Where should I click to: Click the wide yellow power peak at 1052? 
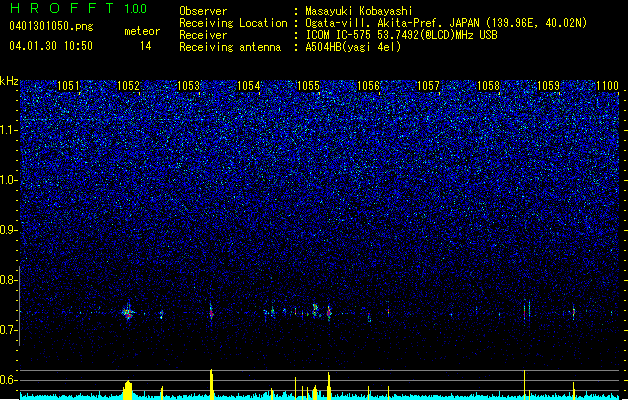[128, 390]
